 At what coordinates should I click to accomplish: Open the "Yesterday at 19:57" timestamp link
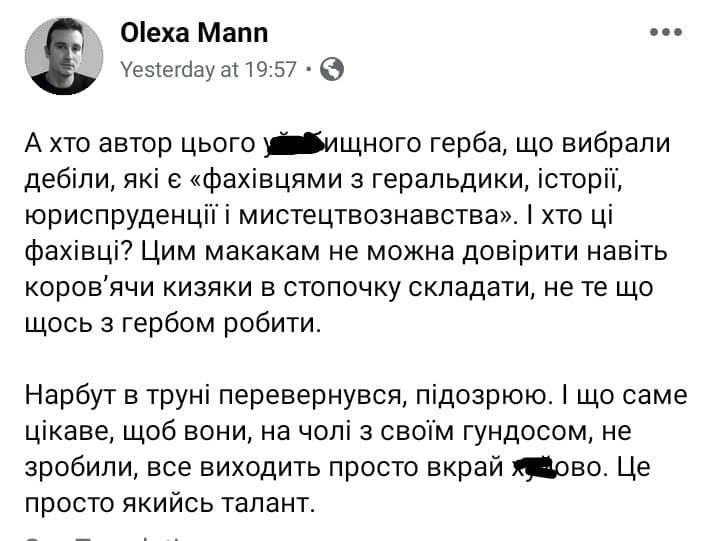pyautogui.click(x=208, y=69)
